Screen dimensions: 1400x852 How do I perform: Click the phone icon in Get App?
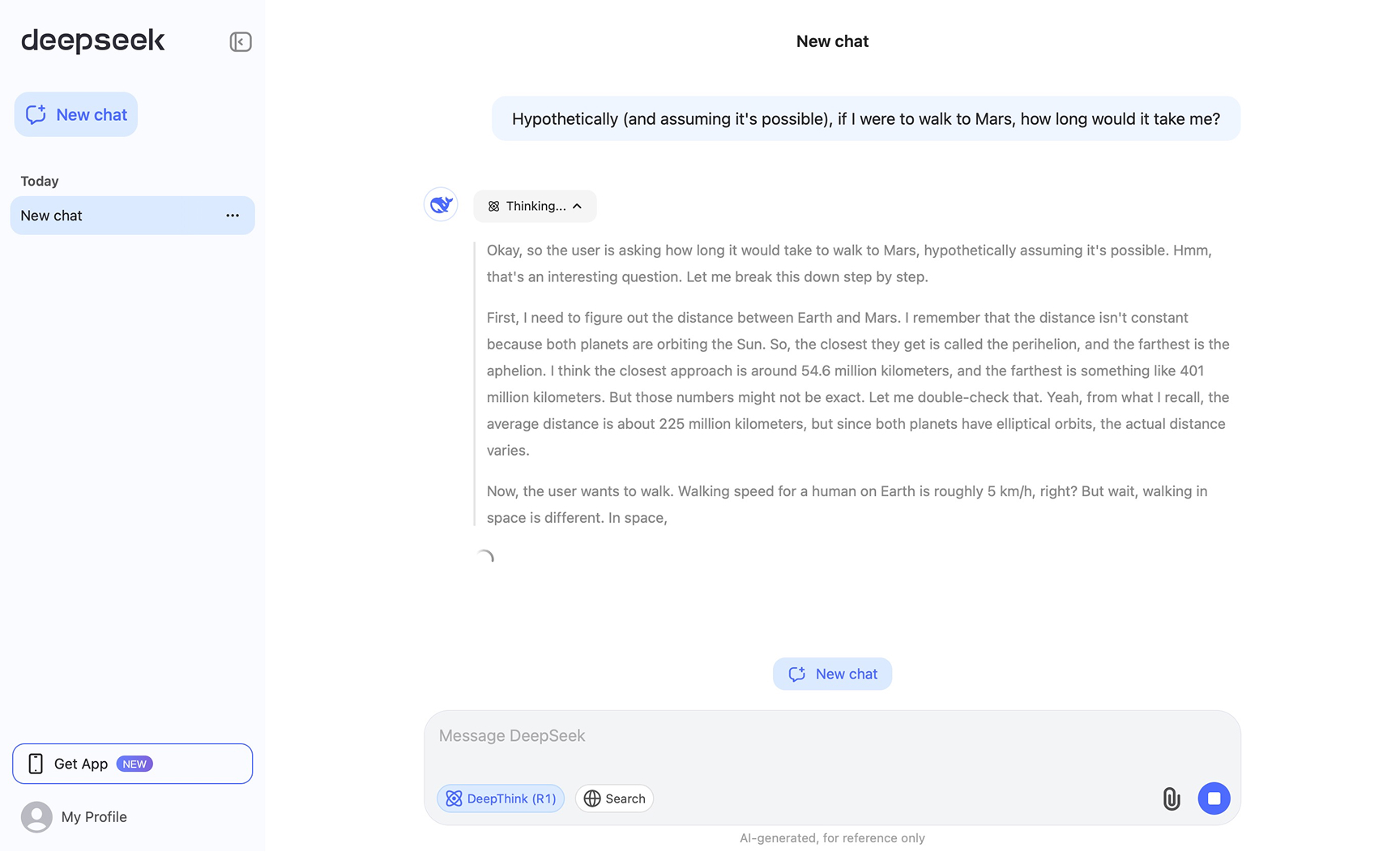[x=36, y=764]
